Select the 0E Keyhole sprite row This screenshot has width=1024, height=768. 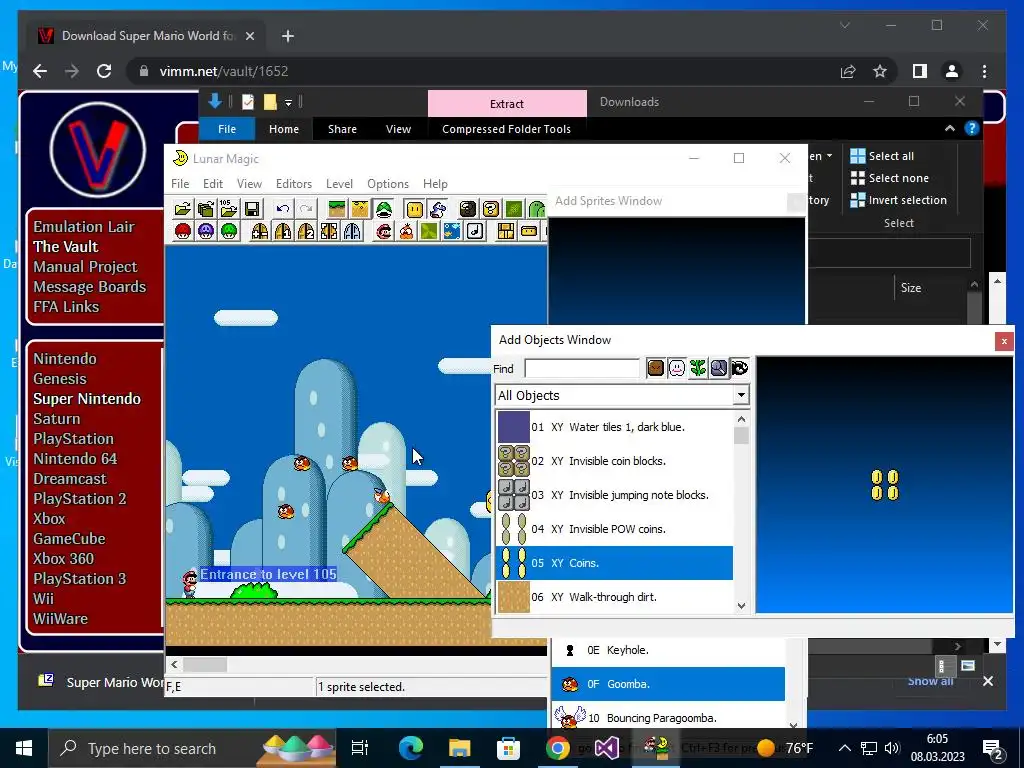(668, 650)
